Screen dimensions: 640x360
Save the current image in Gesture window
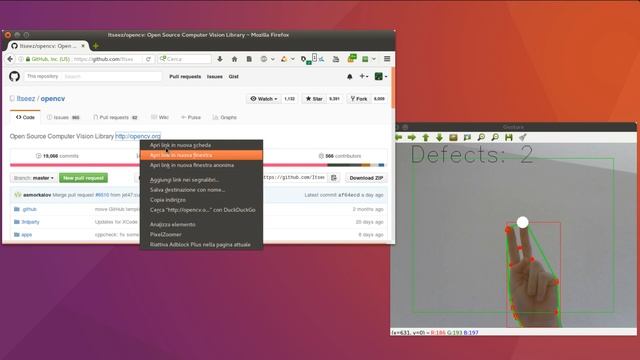[509, 138]
